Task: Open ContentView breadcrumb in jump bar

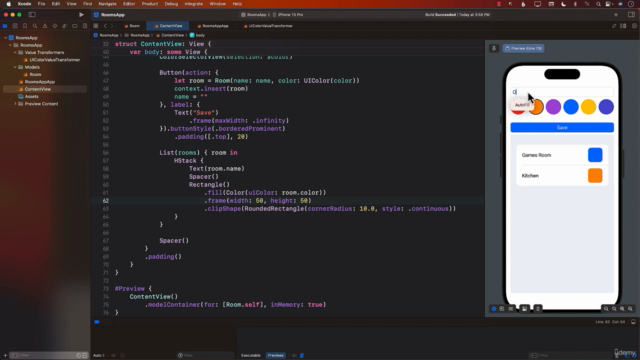Action: (169, 35)
